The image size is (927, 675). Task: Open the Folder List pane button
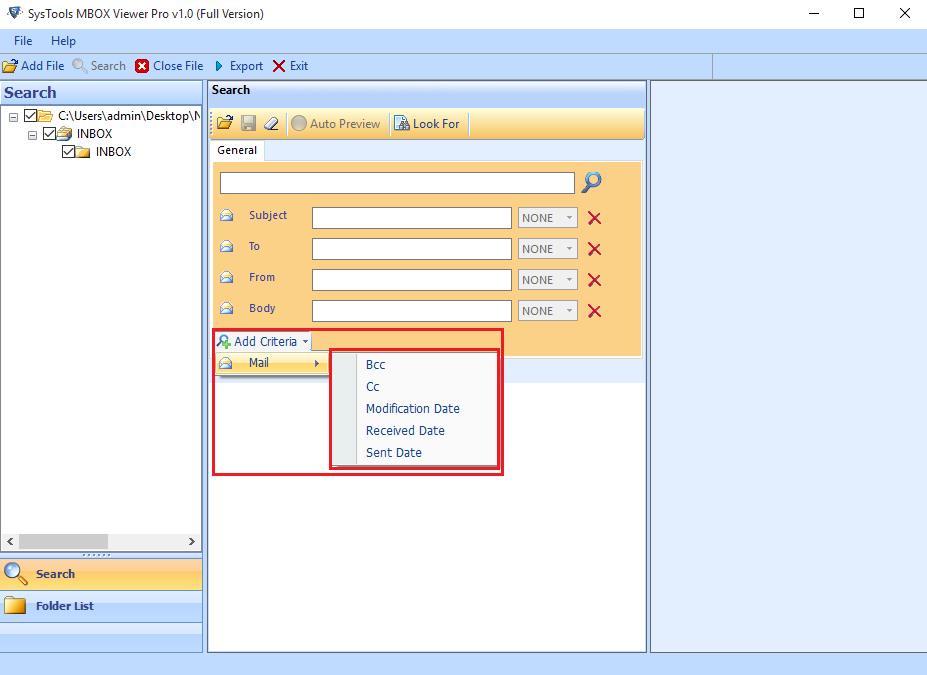tap(101, 606)
